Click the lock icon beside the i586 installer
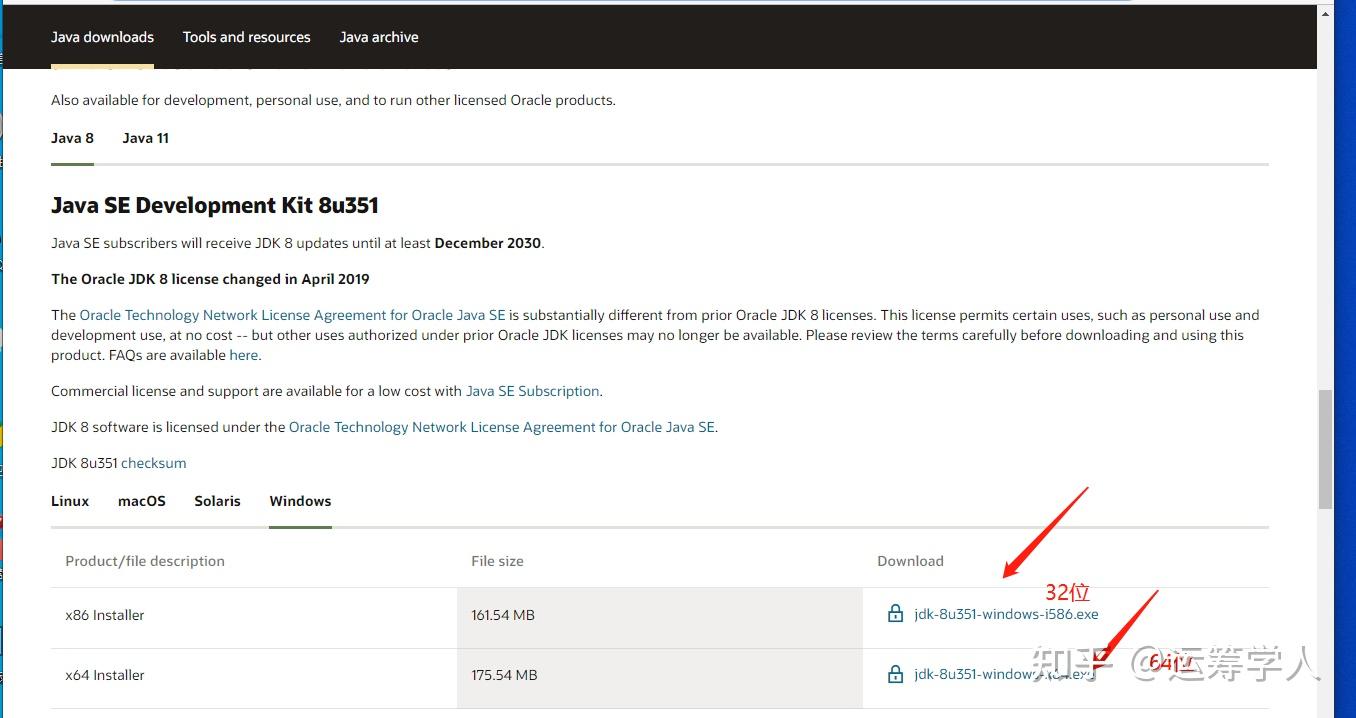The image size is (1356, 718). coord(895,614)
